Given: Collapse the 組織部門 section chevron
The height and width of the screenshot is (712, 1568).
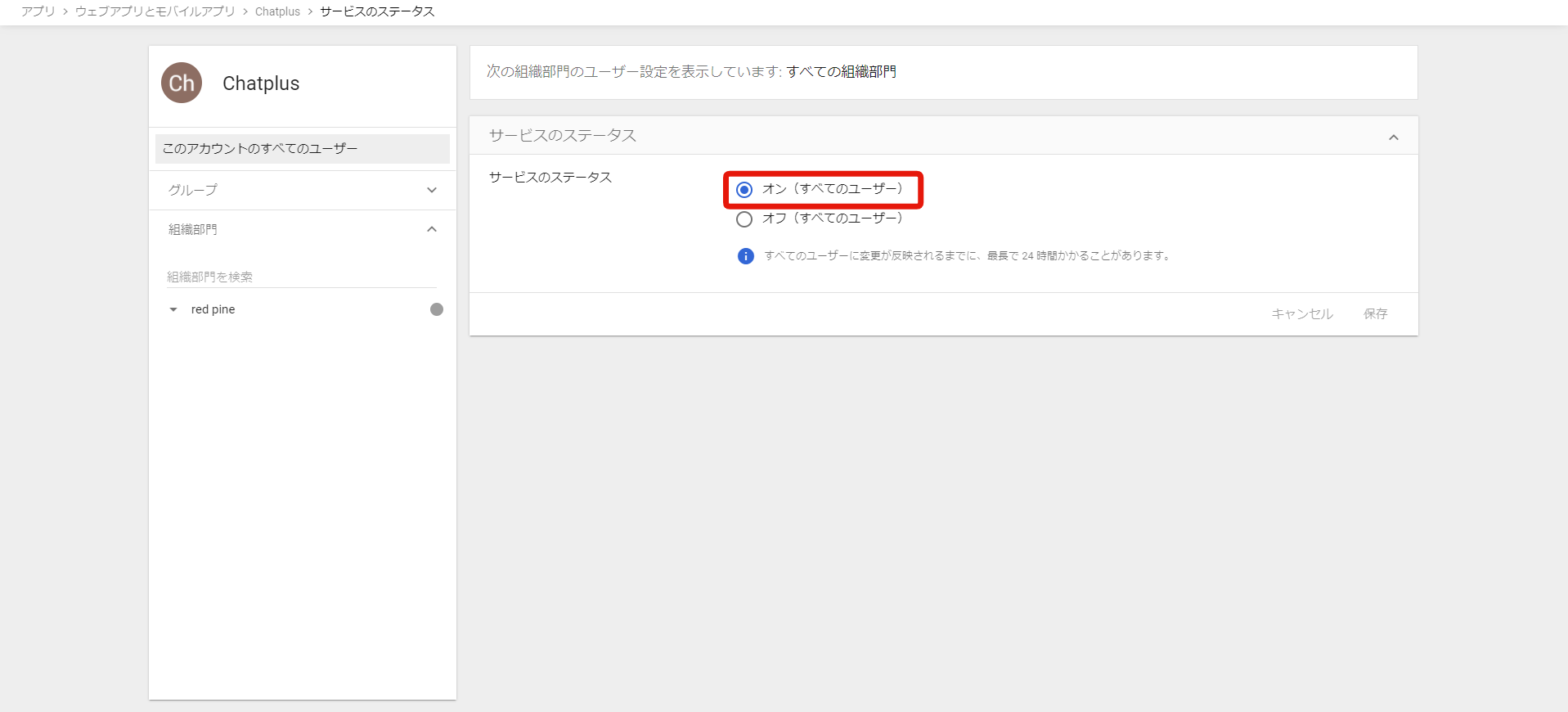Looking at the screenshot, I should tap(432, 229).
